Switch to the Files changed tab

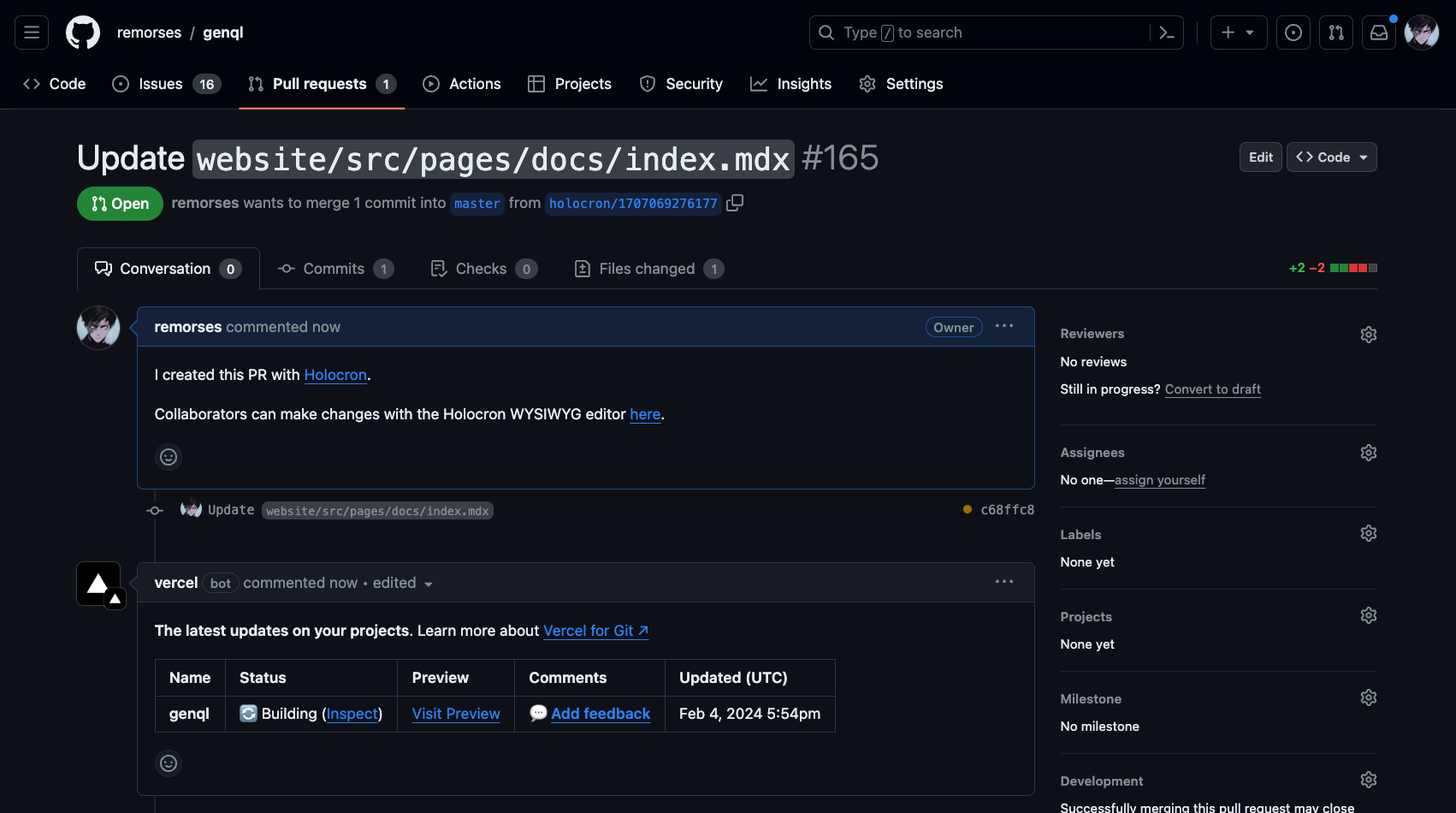tap(649, 269)
